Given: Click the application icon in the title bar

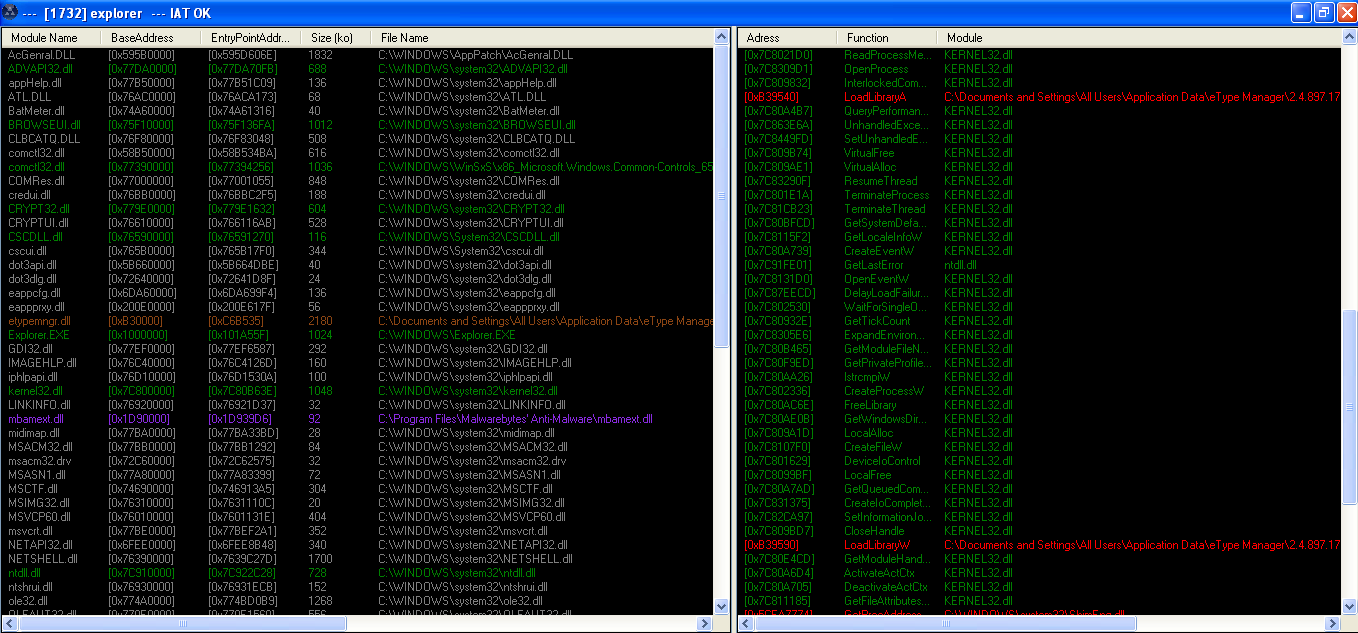Looking at the screenshot, I should tap(11, 12).
